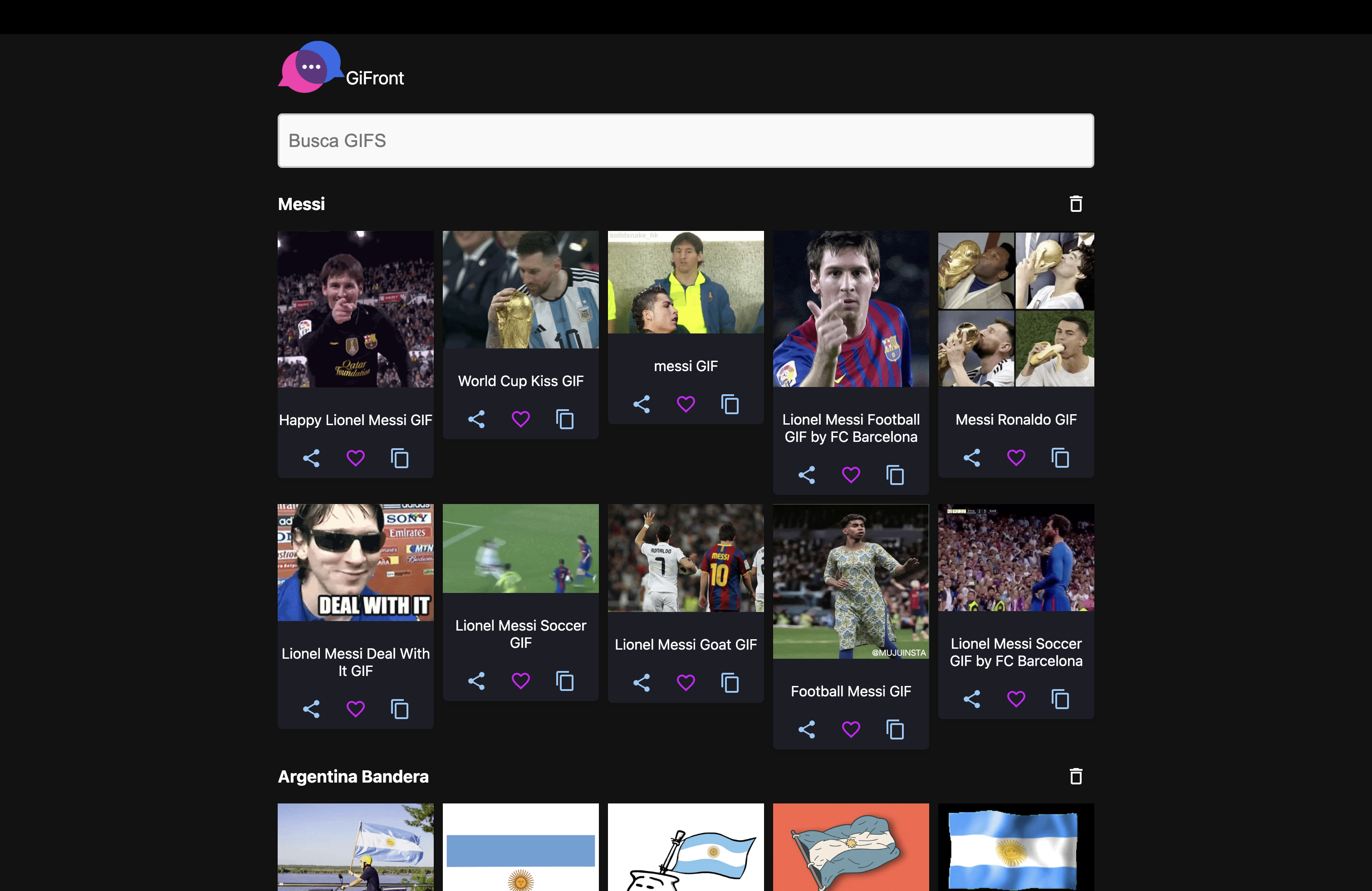Screen dimensions: 1372x891
Task: Open the waving Argentina flag on black thumbnail
Action: coord(1016,847)
